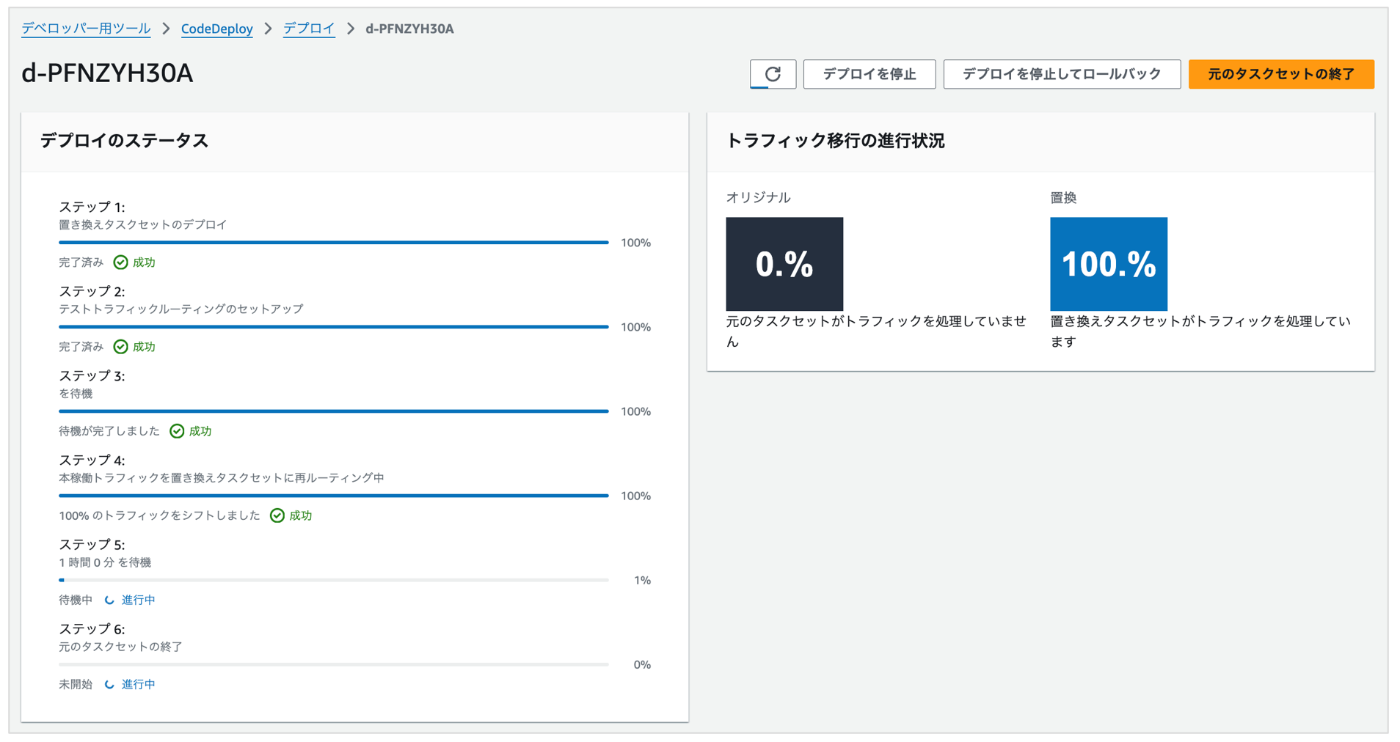This screenshot has width=1400, height=742.
Task: Click the success check icon next to 待機が完了しました
Action: point(177,432)
